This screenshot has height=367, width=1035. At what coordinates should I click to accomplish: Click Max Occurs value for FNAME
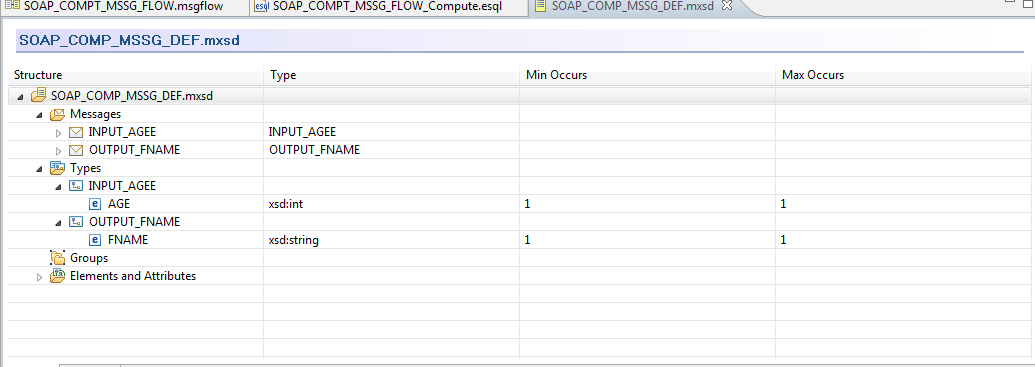(x=784, y=240)
